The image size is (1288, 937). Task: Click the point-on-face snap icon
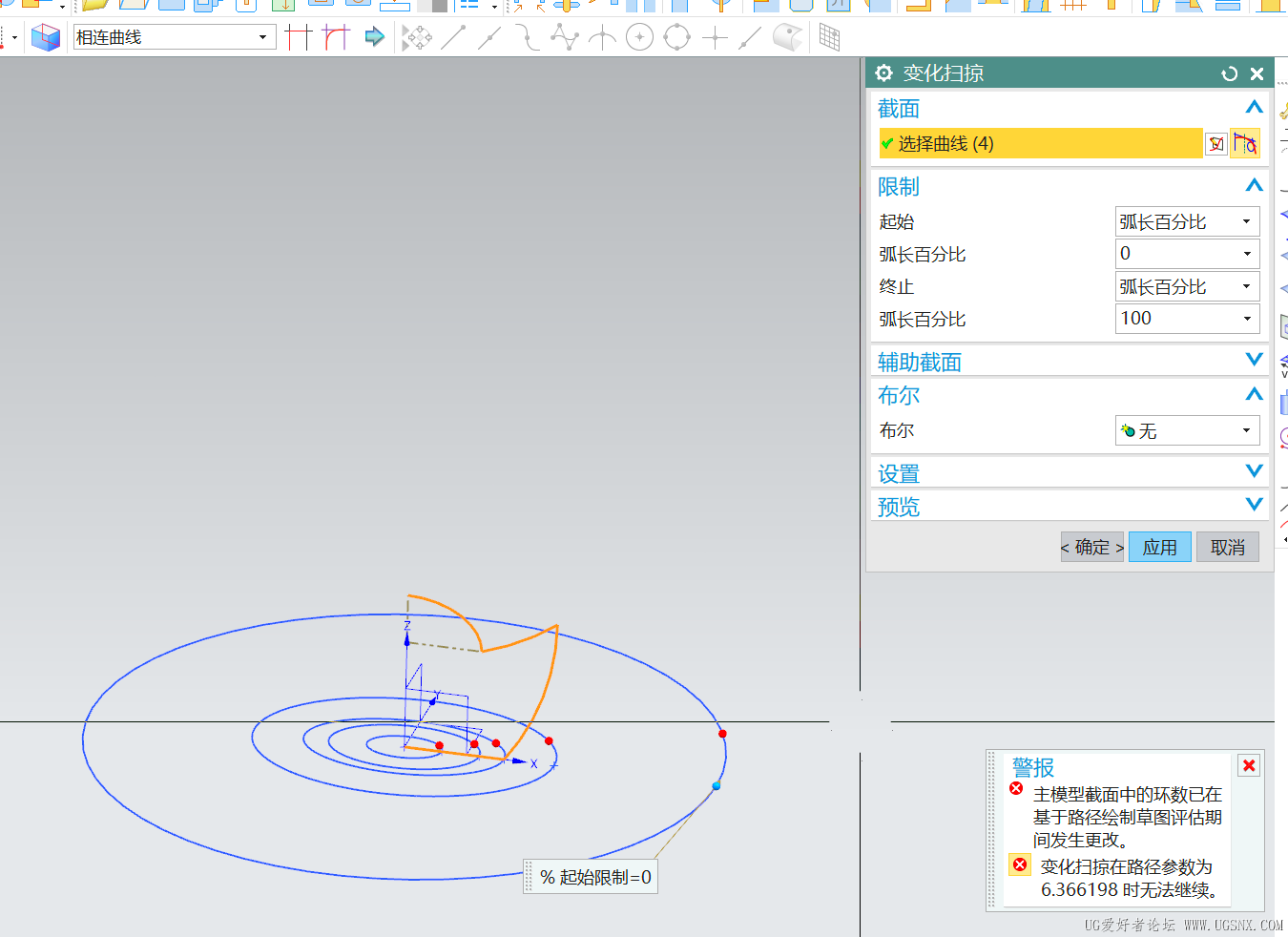tap(787, 38)
